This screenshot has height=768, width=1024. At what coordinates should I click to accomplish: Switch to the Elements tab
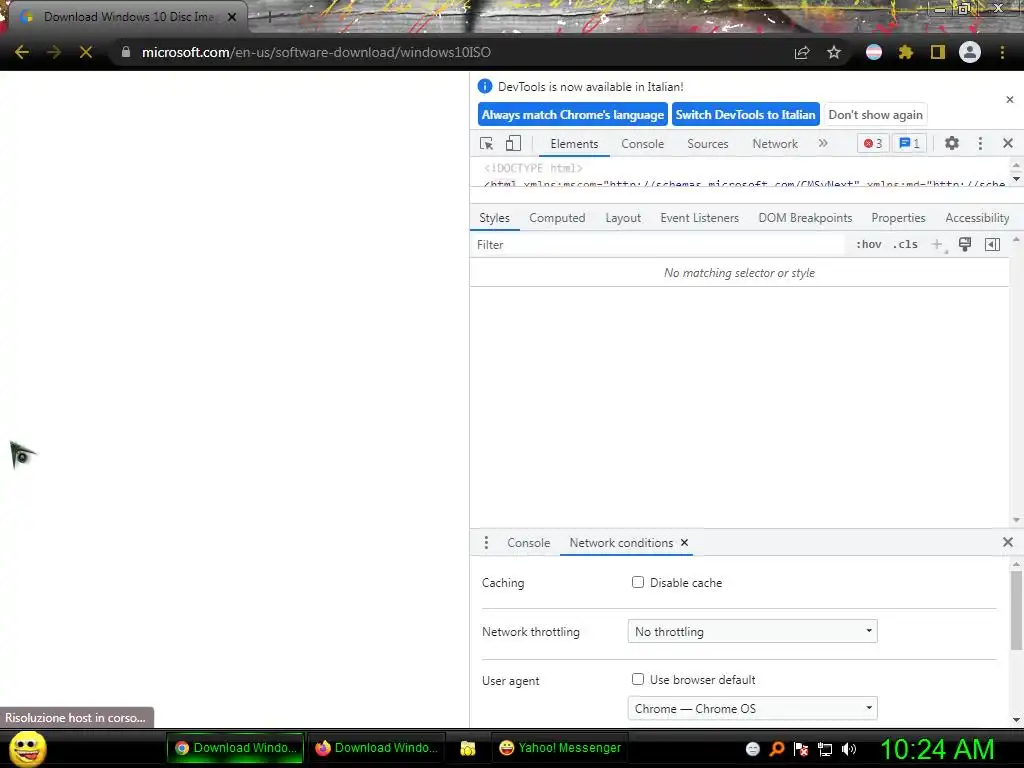pos(574,144)
